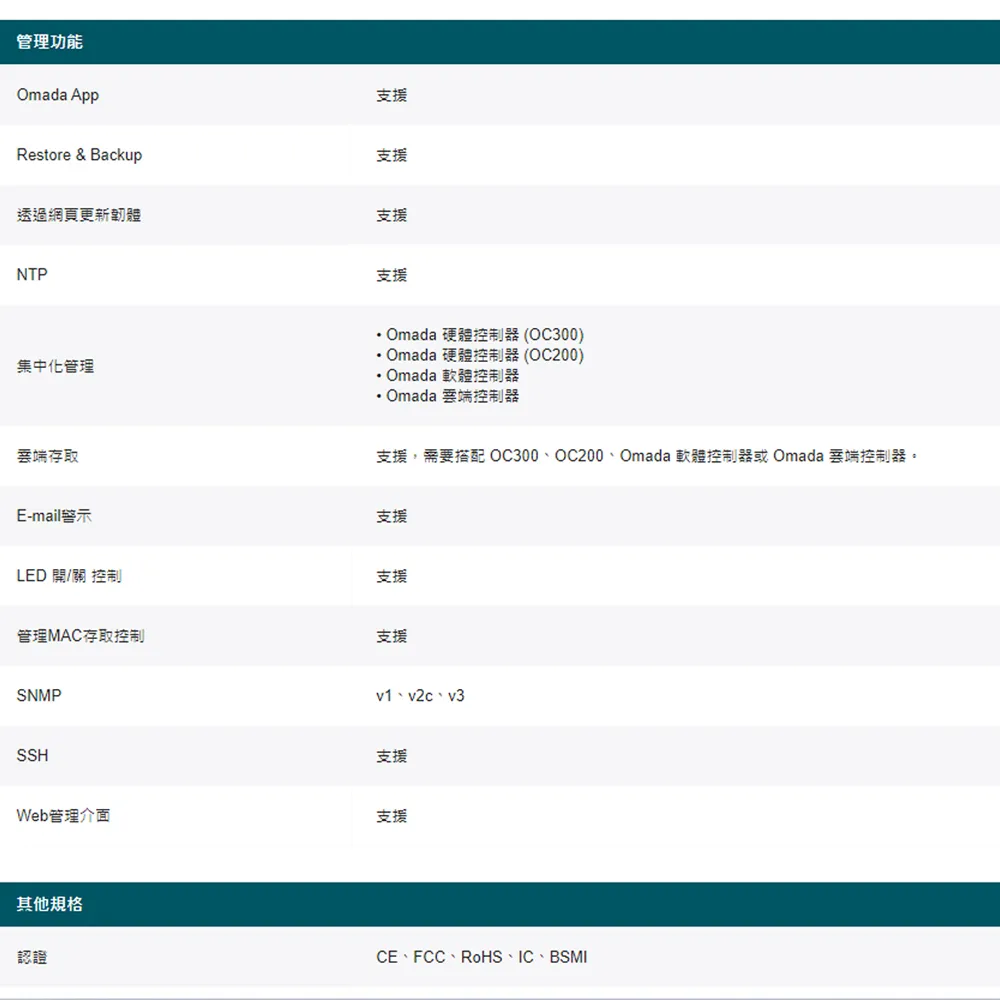Click 支援 value for E-mail警示

pyautogui.click(x=392, y=516)
